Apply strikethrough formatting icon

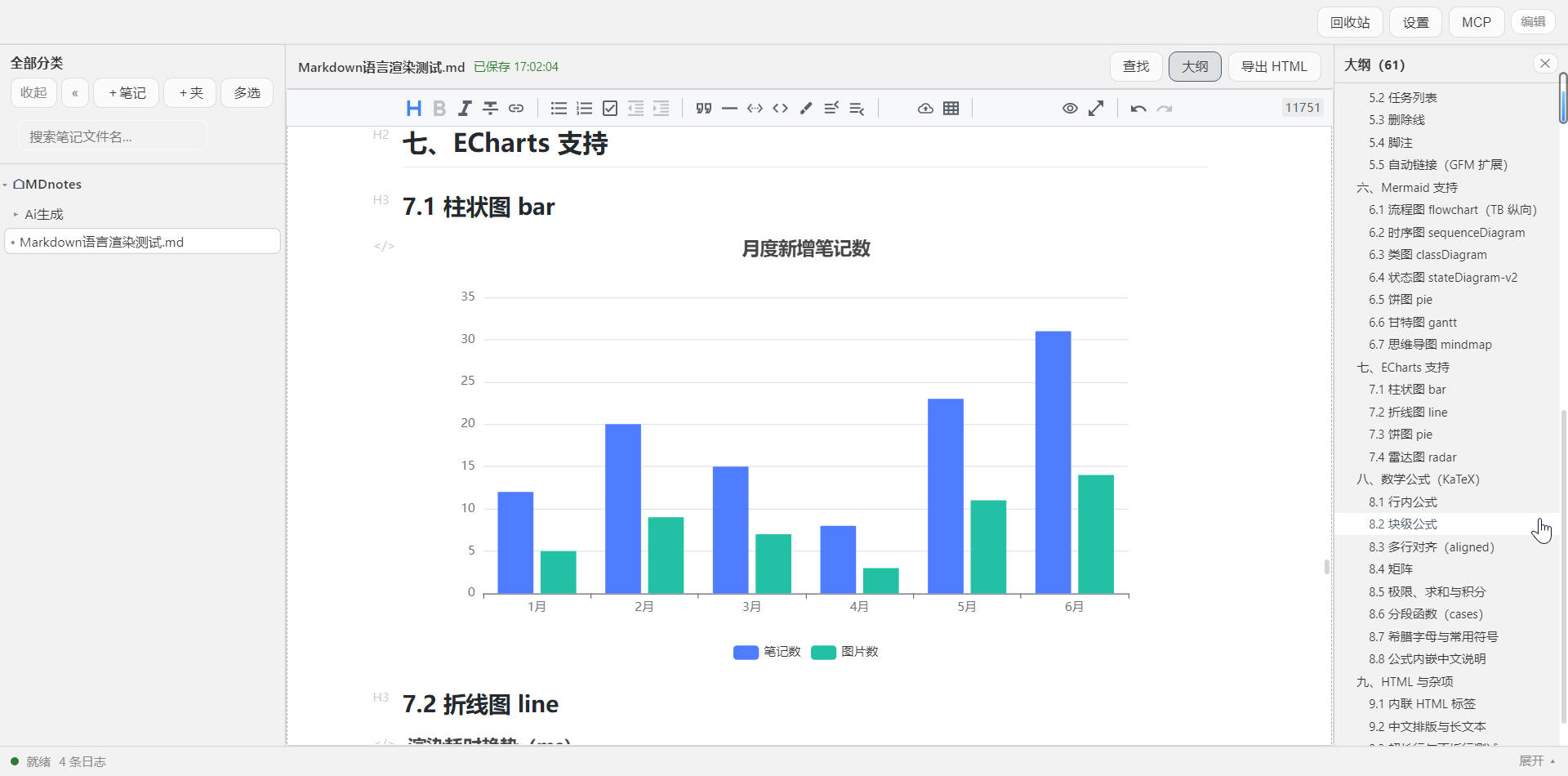(x=490, y=108)
